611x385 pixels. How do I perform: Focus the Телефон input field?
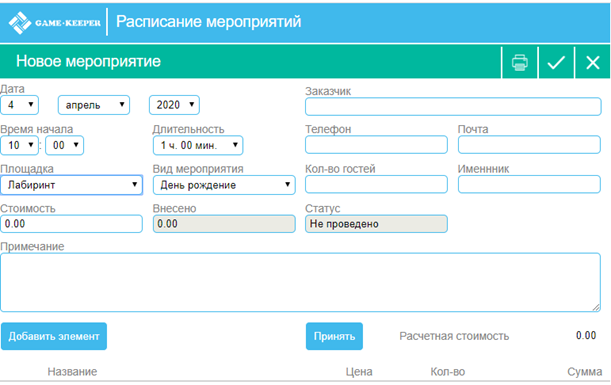376,145
